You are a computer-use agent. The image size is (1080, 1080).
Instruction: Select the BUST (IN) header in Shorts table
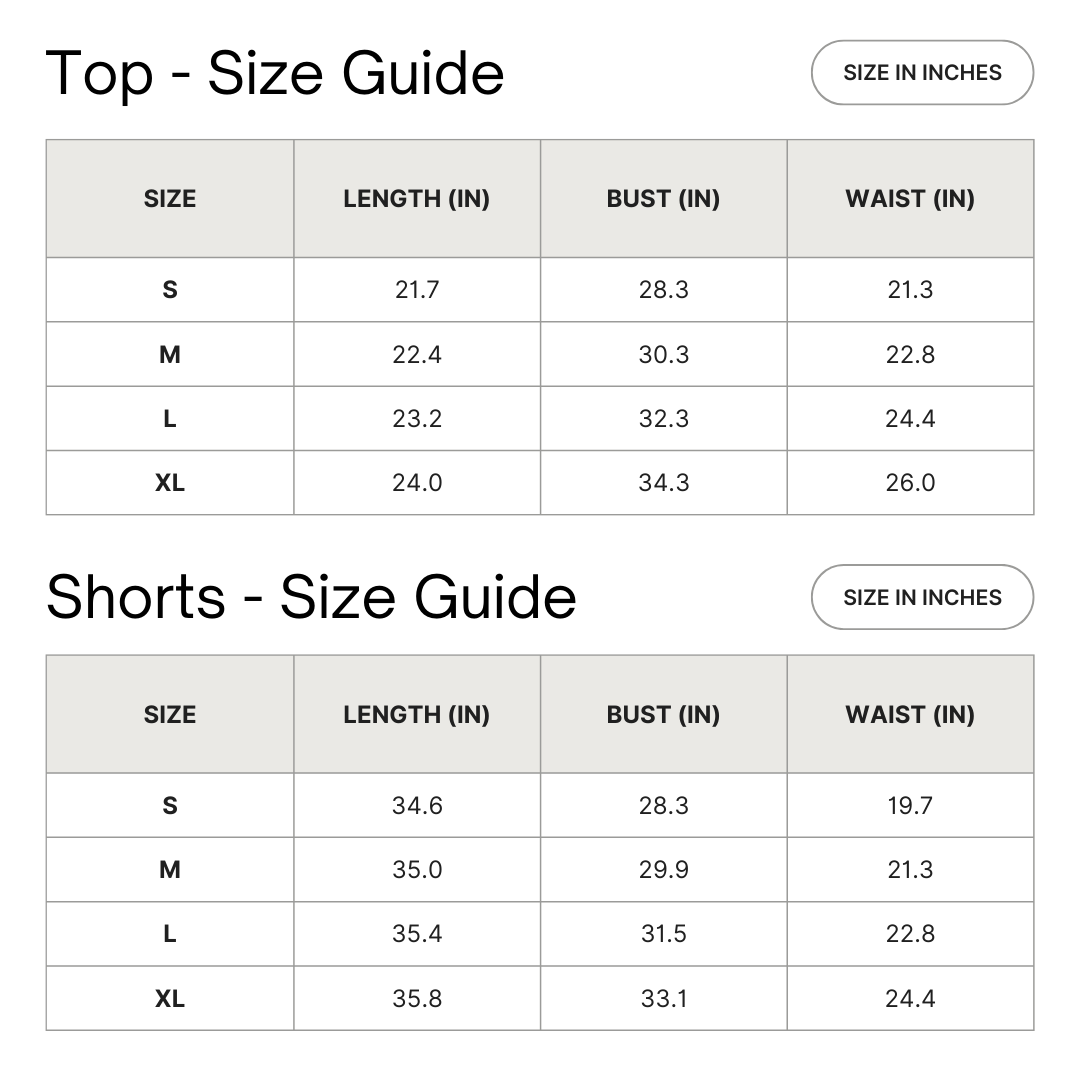663,715
